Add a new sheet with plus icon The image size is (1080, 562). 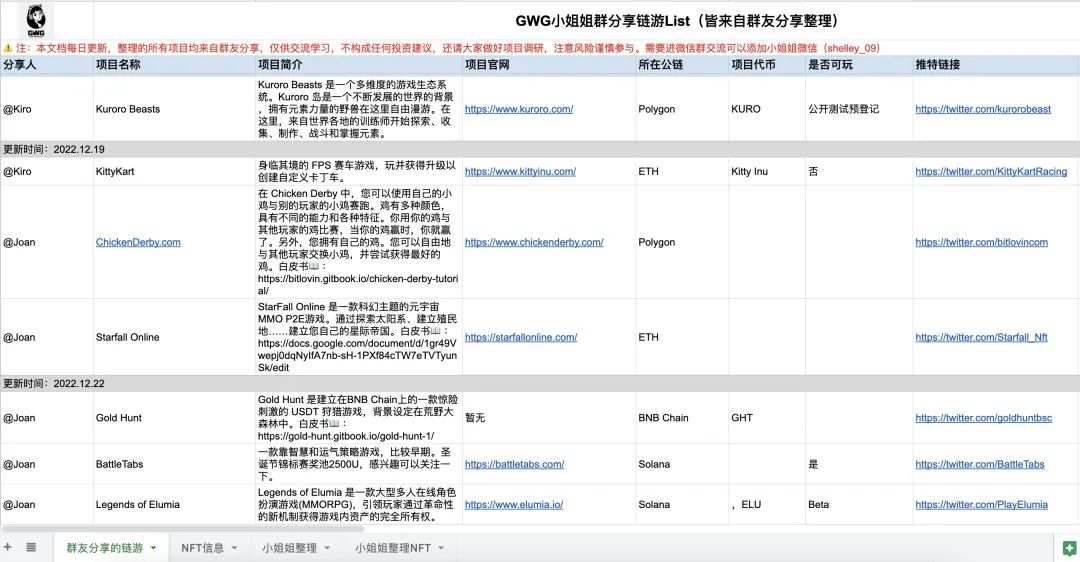[8, 548]
